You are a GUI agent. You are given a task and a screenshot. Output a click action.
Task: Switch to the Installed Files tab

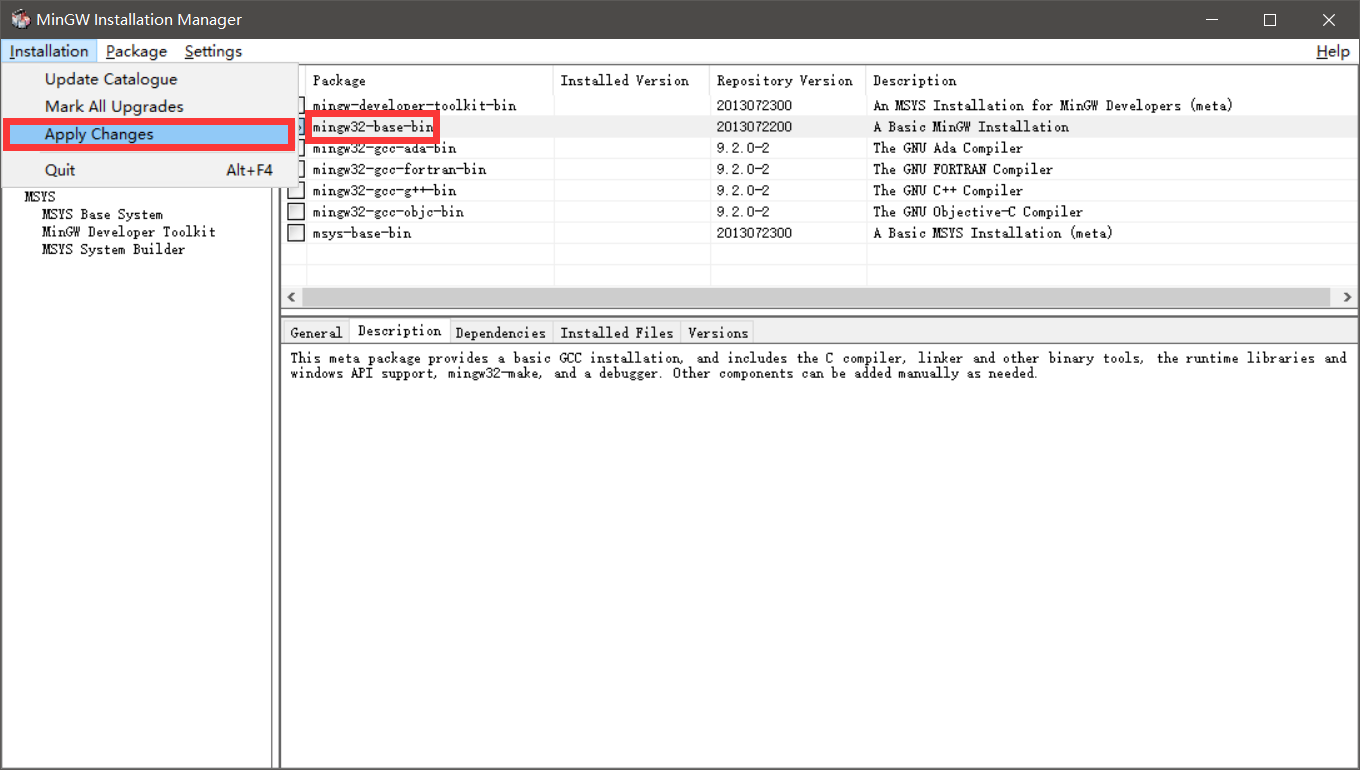coord(617,333)
